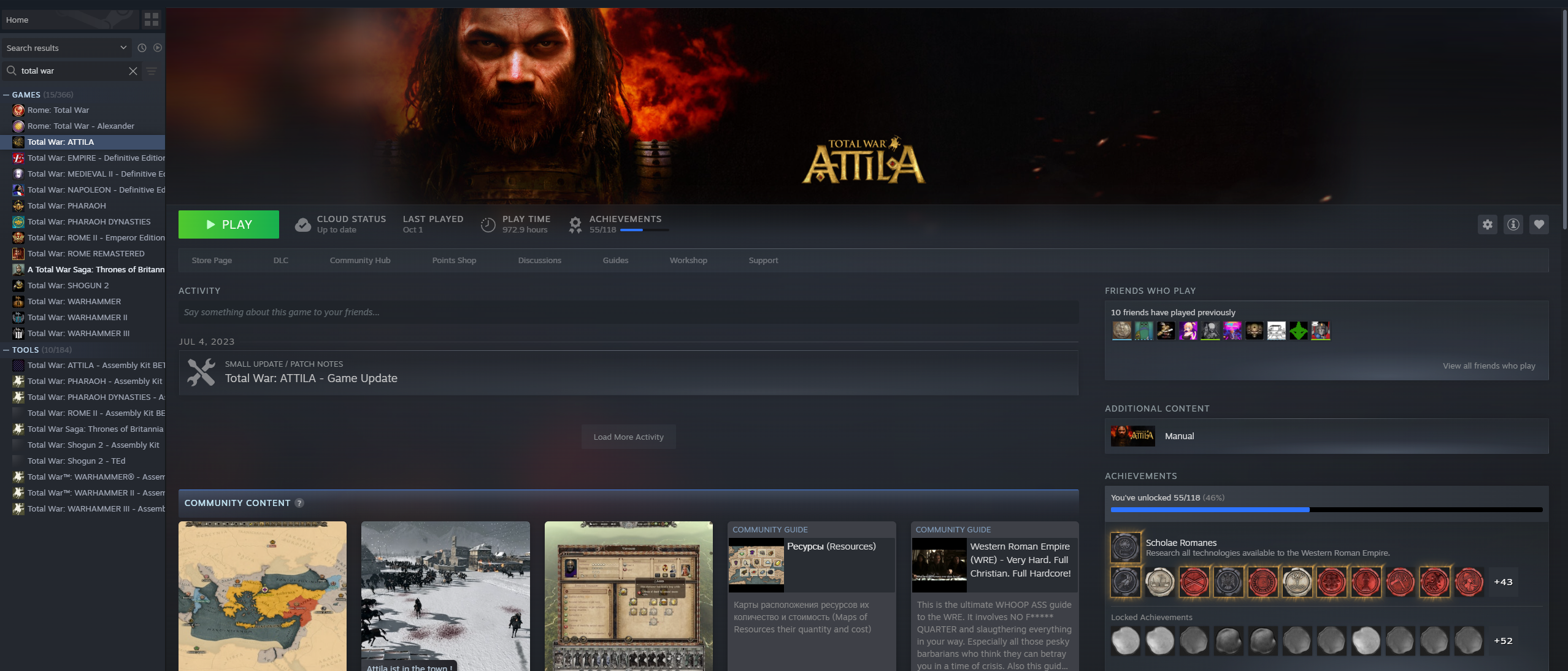Click the activity comment input field
1568x671 pixels.
[x=628, y=313]
